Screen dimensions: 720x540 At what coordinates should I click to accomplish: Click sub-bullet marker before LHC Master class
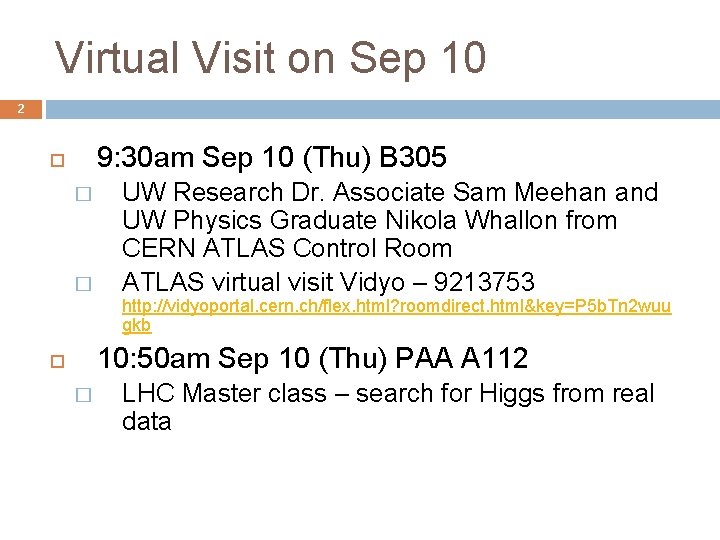tap(83, 396)
